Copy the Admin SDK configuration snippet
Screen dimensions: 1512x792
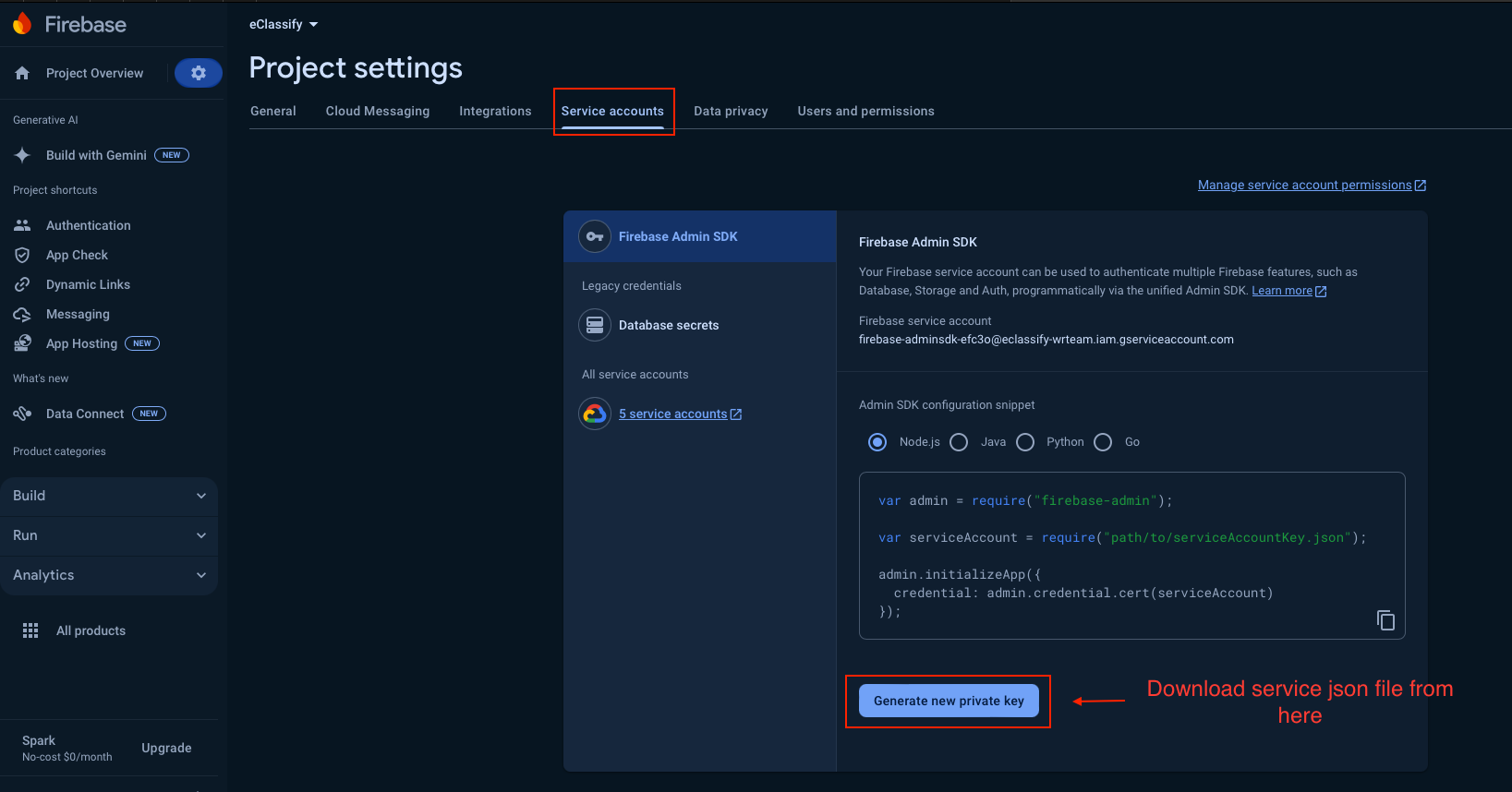(1385, 620)
